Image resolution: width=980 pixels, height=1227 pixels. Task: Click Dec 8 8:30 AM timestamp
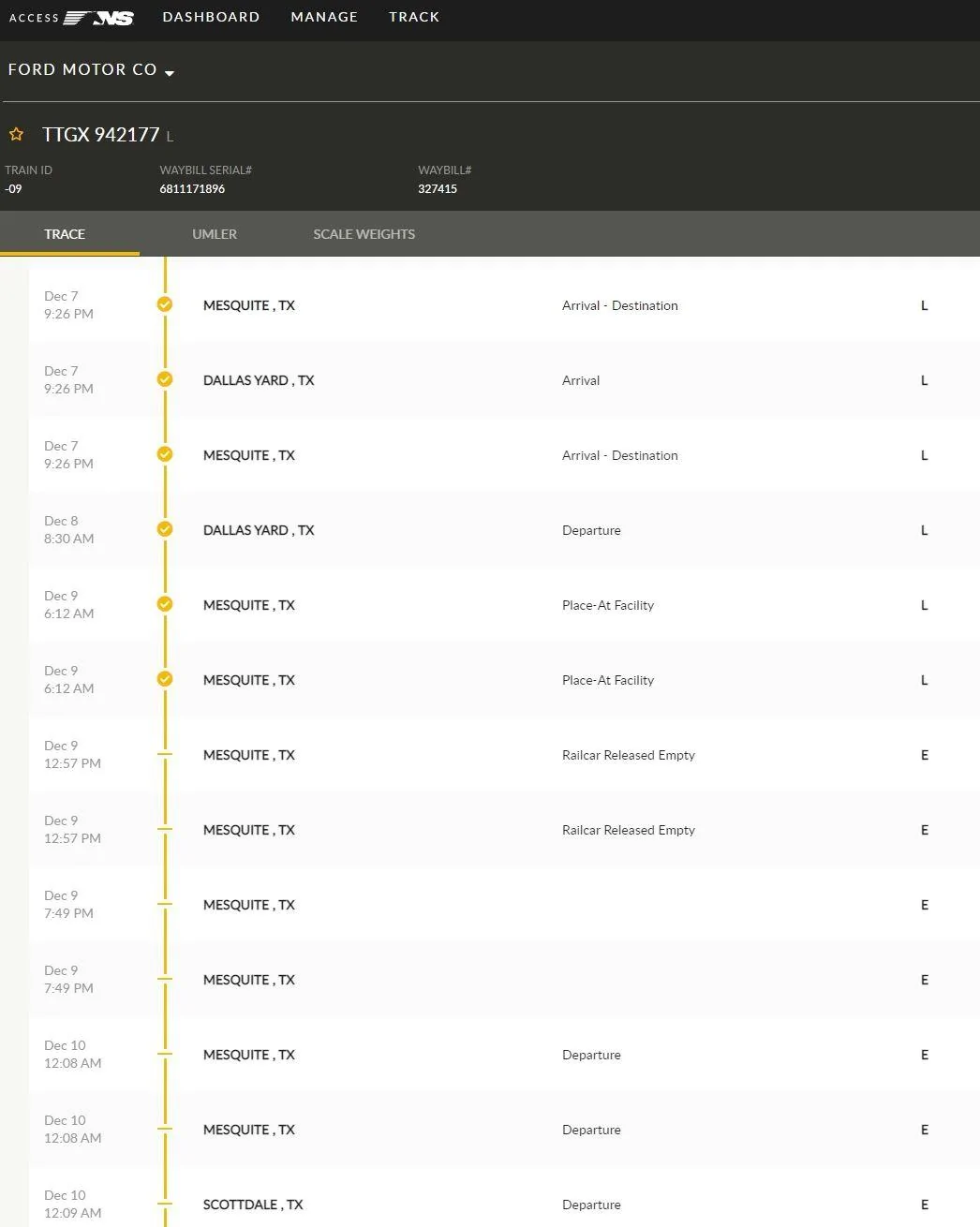pos(69,529)
